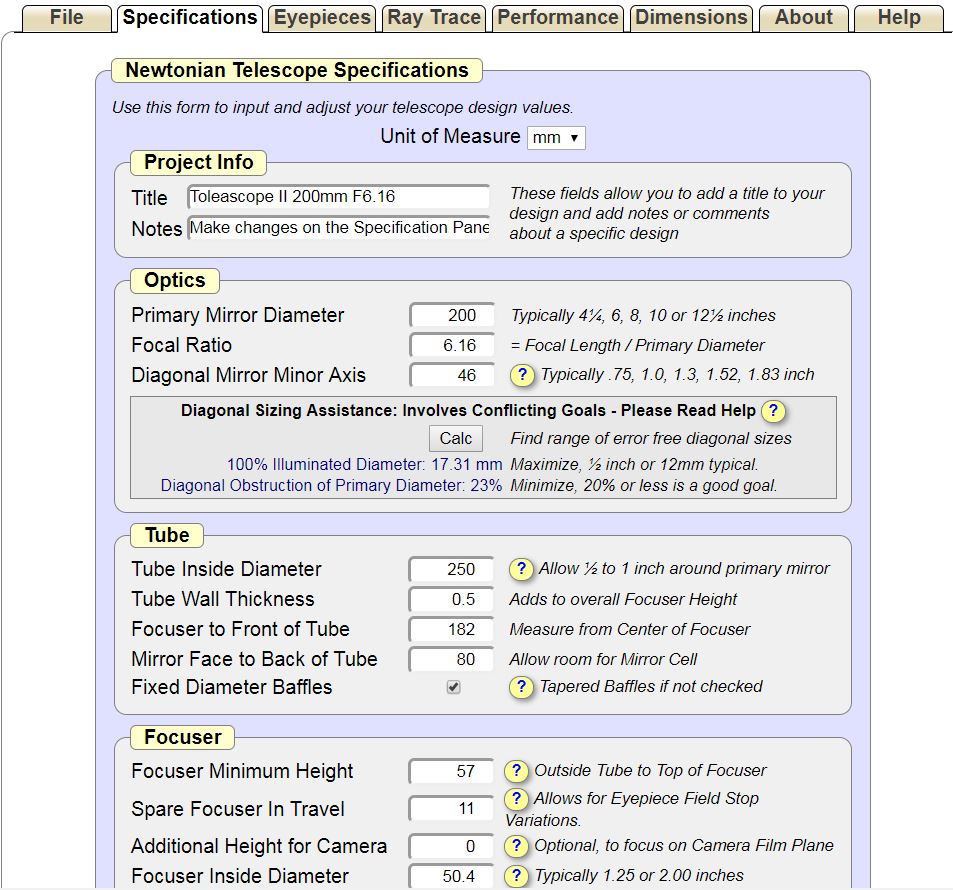Click '= Focal Length / Primary Diameter' hint

[637, 345]
